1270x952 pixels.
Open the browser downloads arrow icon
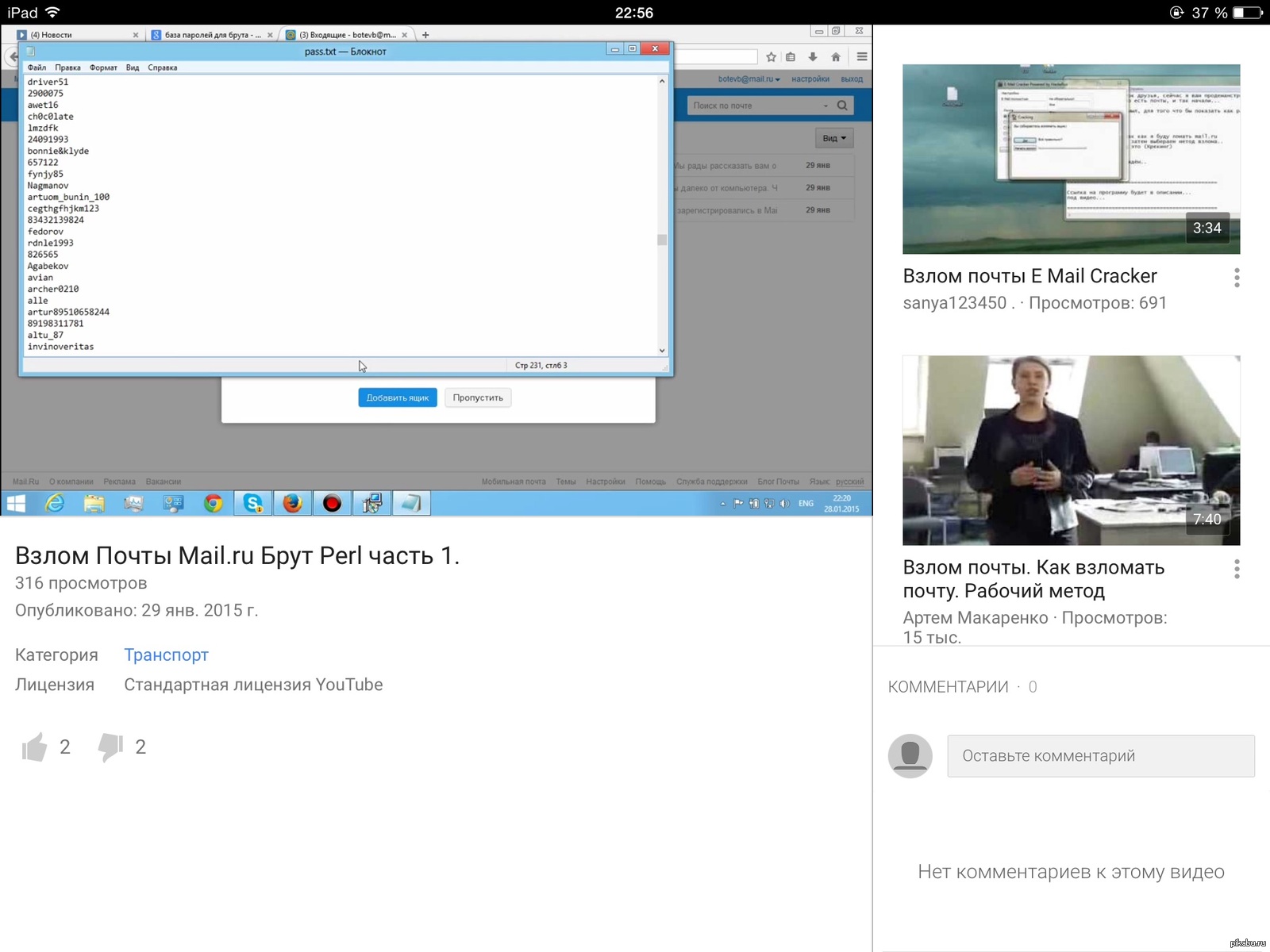[813, 56]
